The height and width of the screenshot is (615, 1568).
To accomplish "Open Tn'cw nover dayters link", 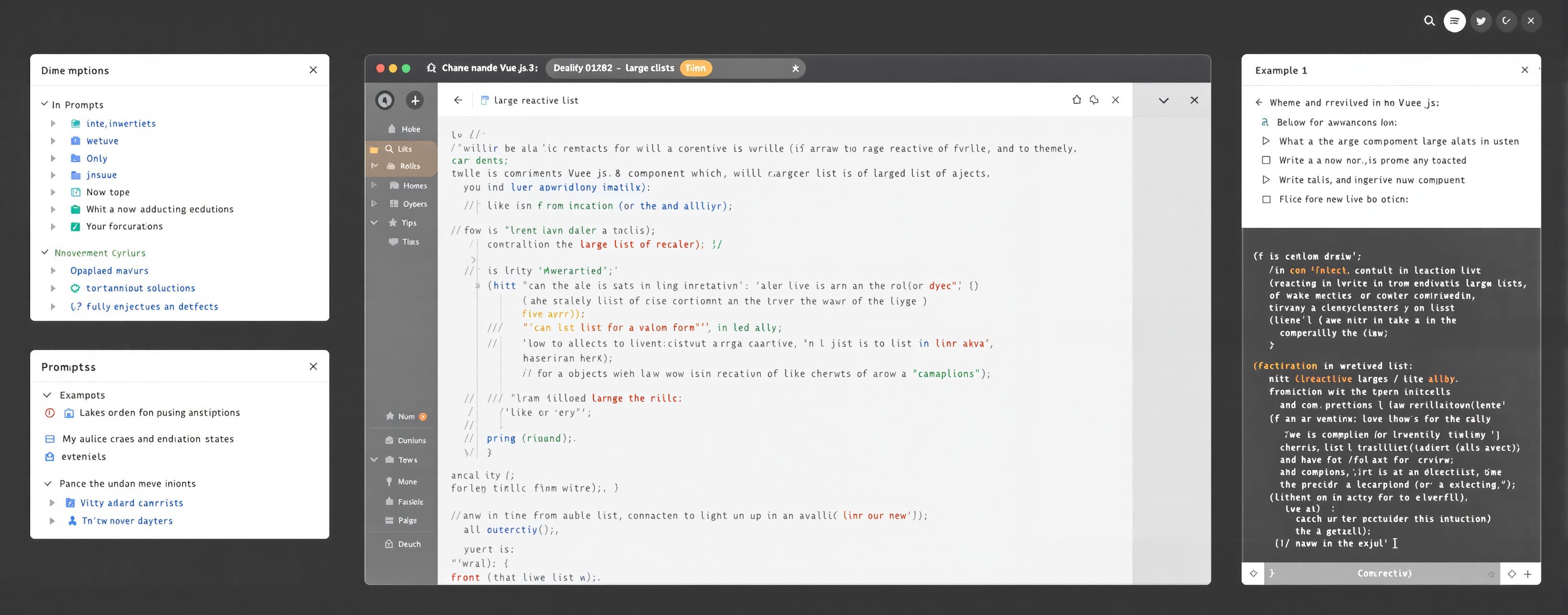I will 127,521.
